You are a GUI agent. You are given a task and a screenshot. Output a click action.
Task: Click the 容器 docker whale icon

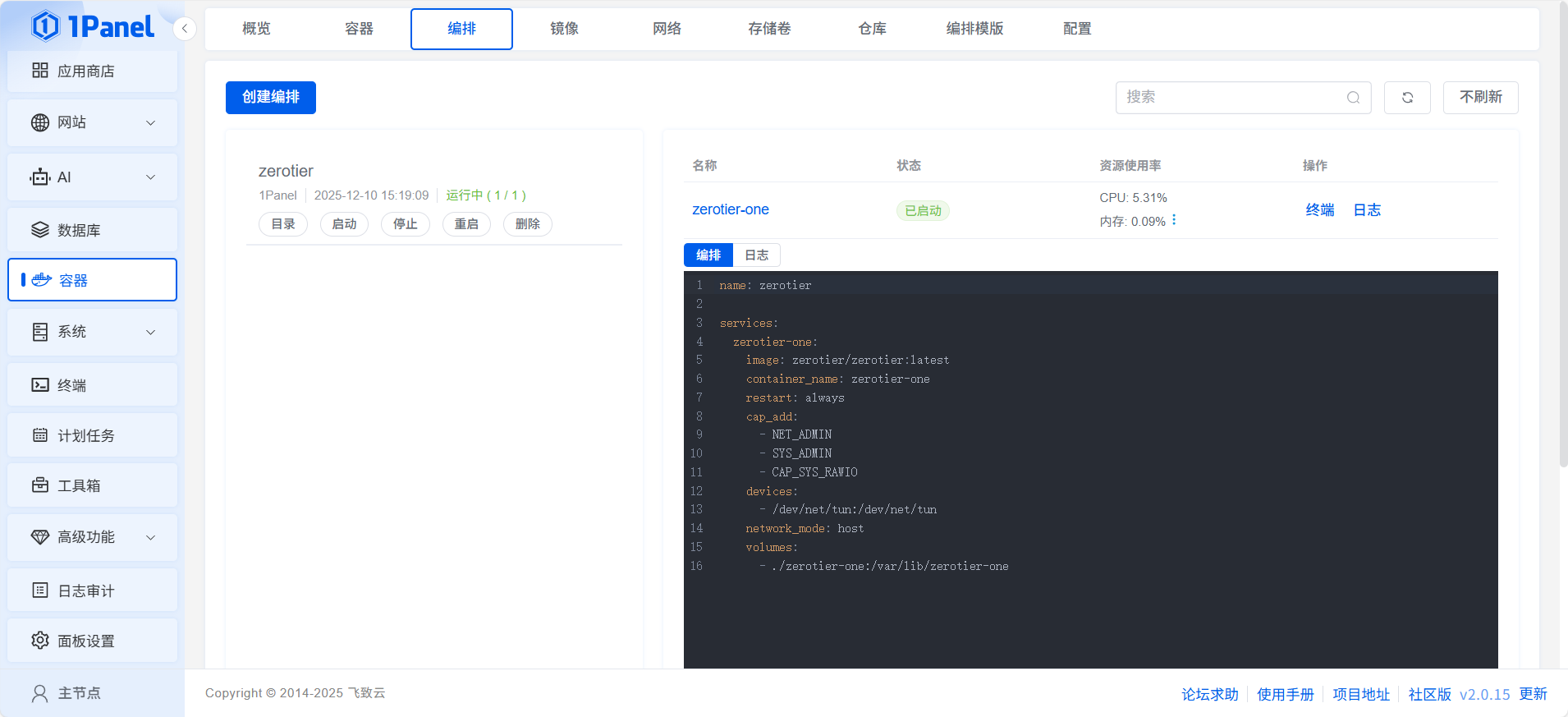[42, 280]
